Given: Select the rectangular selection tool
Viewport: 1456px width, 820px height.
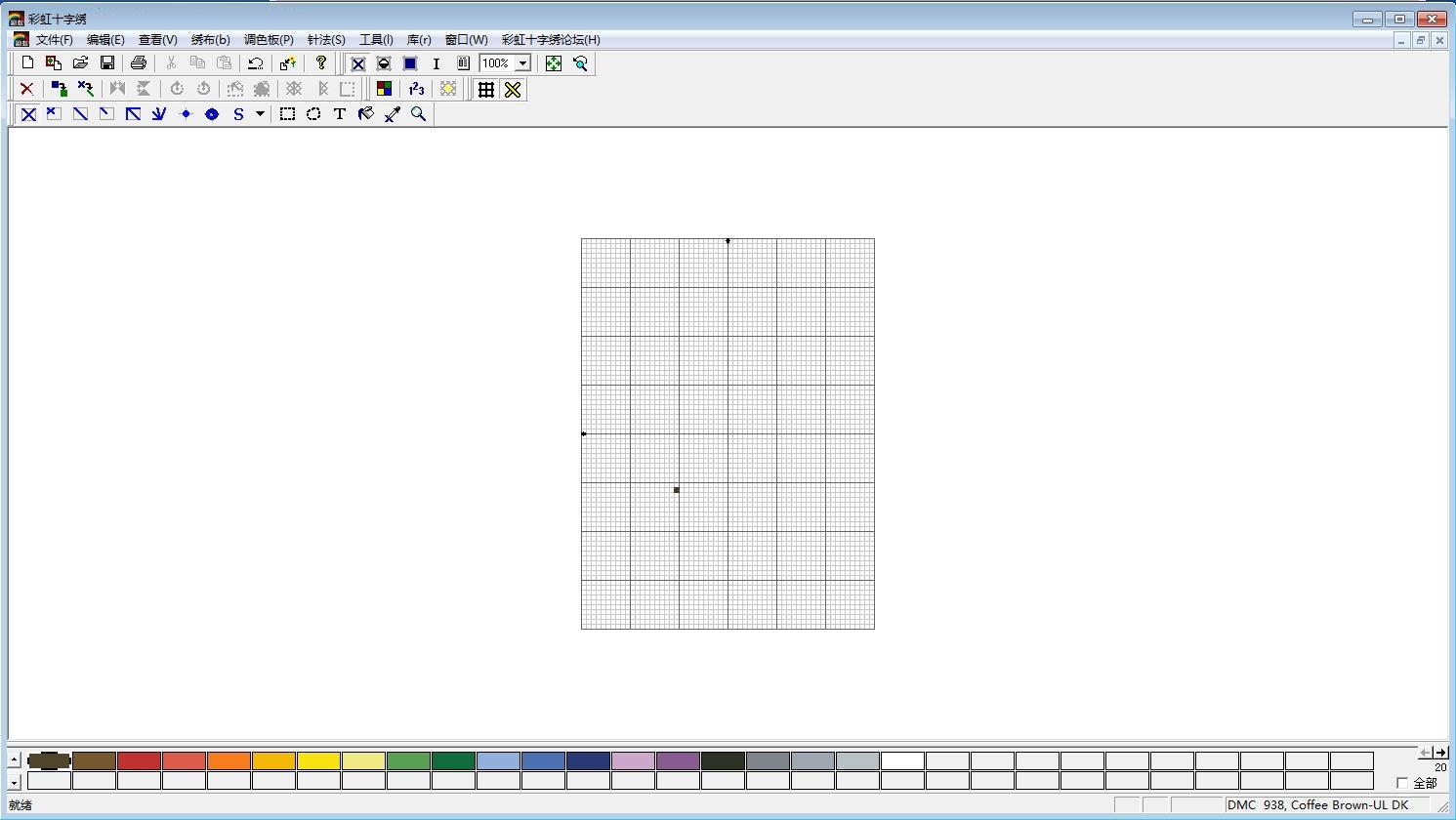Looking at the screenshot, I should 287,114.
